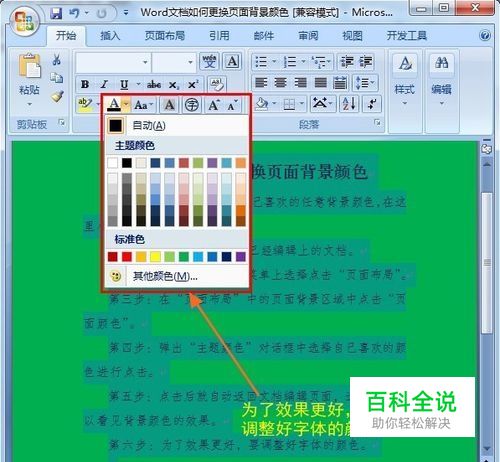Choose 自动(A) automatic font color
The width and height of the screenshot is (500, 462).
[x=177, y=126]
